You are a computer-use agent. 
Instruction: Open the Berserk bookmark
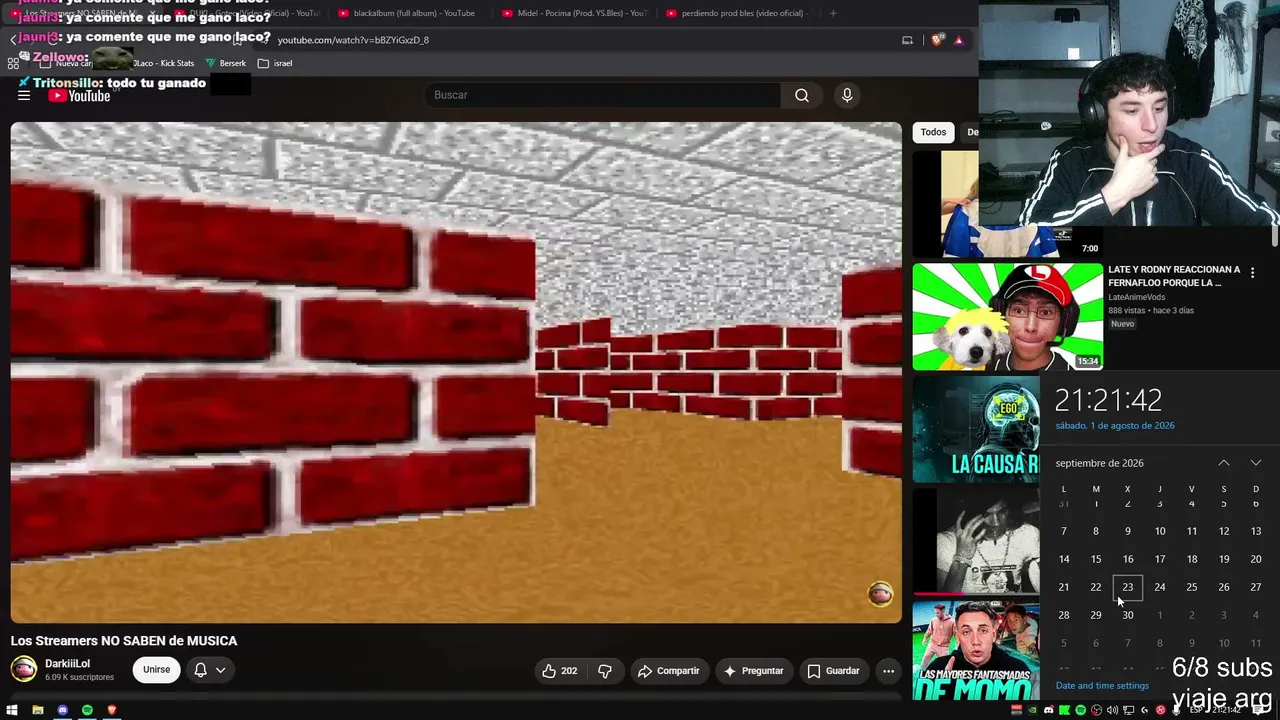pos(225,63)
